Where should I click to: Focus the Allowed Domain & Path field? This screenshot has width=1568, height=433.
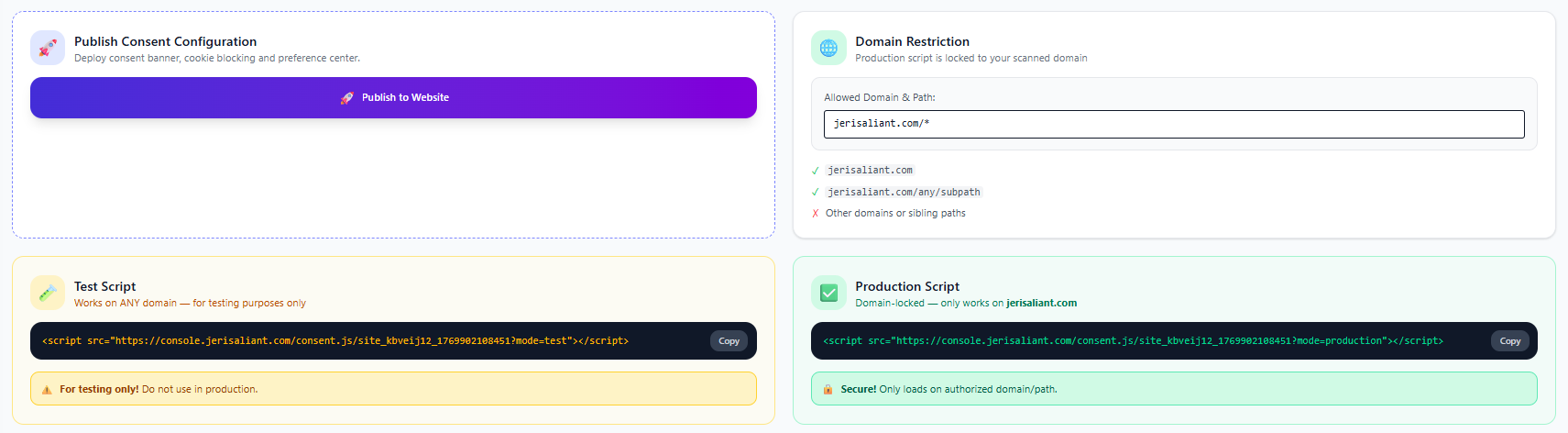click(1173, 124)
